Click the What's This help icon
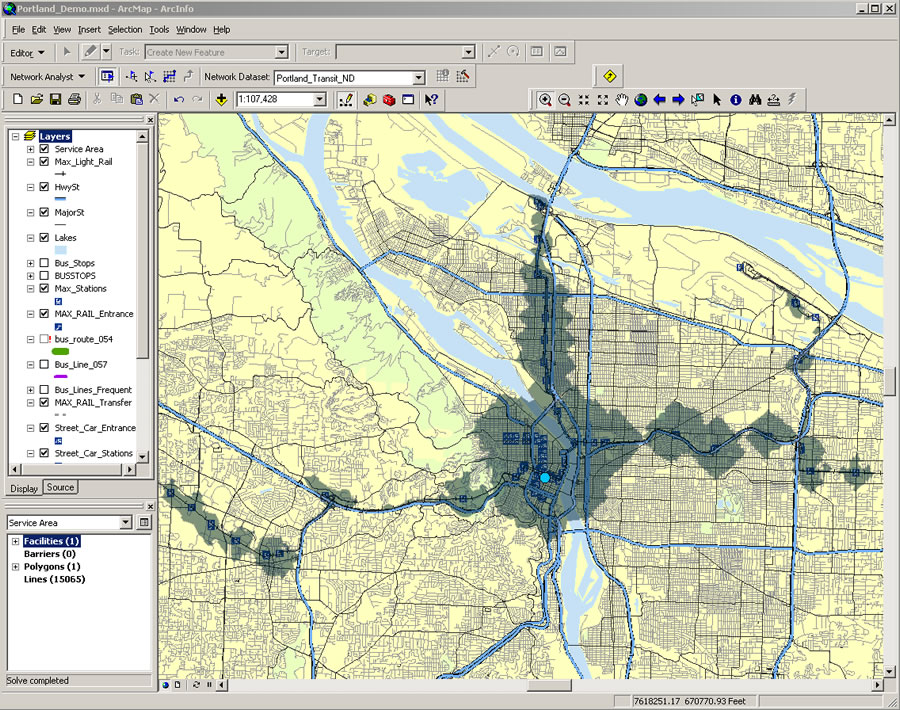900x710 pixels. point(431,99)
